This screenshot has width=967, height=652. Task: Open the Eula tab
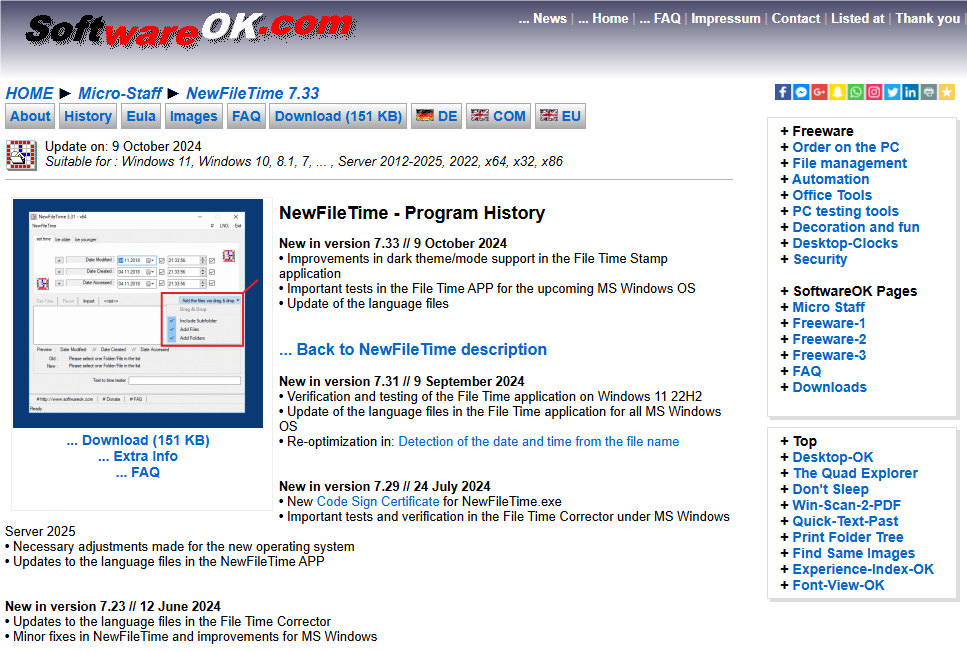click(x=141, y=116)
